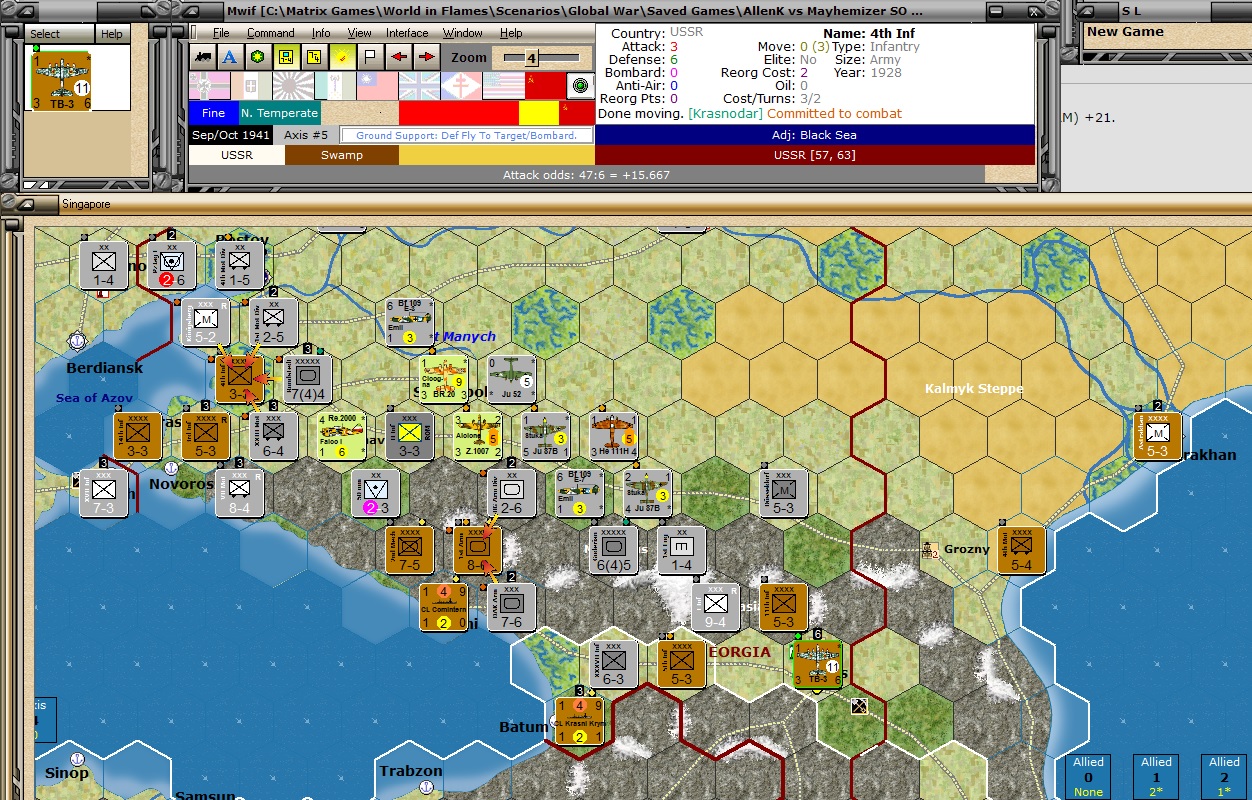The width and height of the screenshot is (1252, 800).
Task: Select the Italian flag in the country bar
Action: click(x=251, y=86)
